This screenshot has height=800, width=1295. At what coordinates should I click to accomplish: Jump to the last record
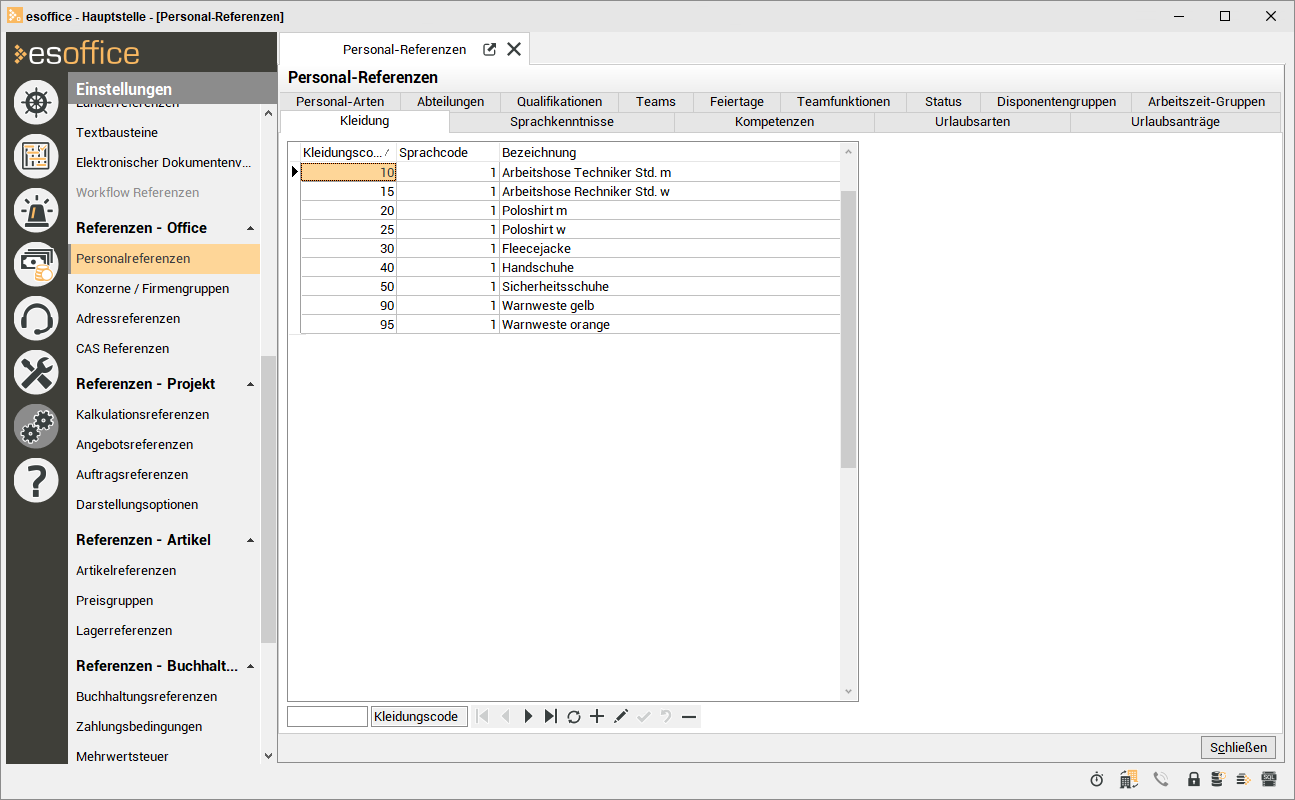551,716
